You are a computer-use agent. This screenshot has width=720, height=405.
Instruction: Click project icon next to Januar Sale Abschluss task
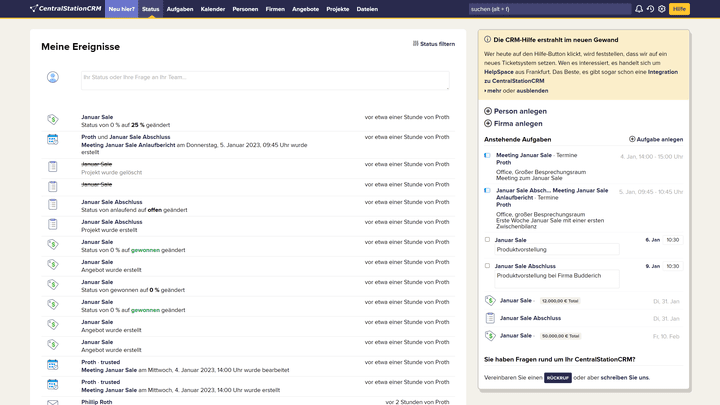490,318
